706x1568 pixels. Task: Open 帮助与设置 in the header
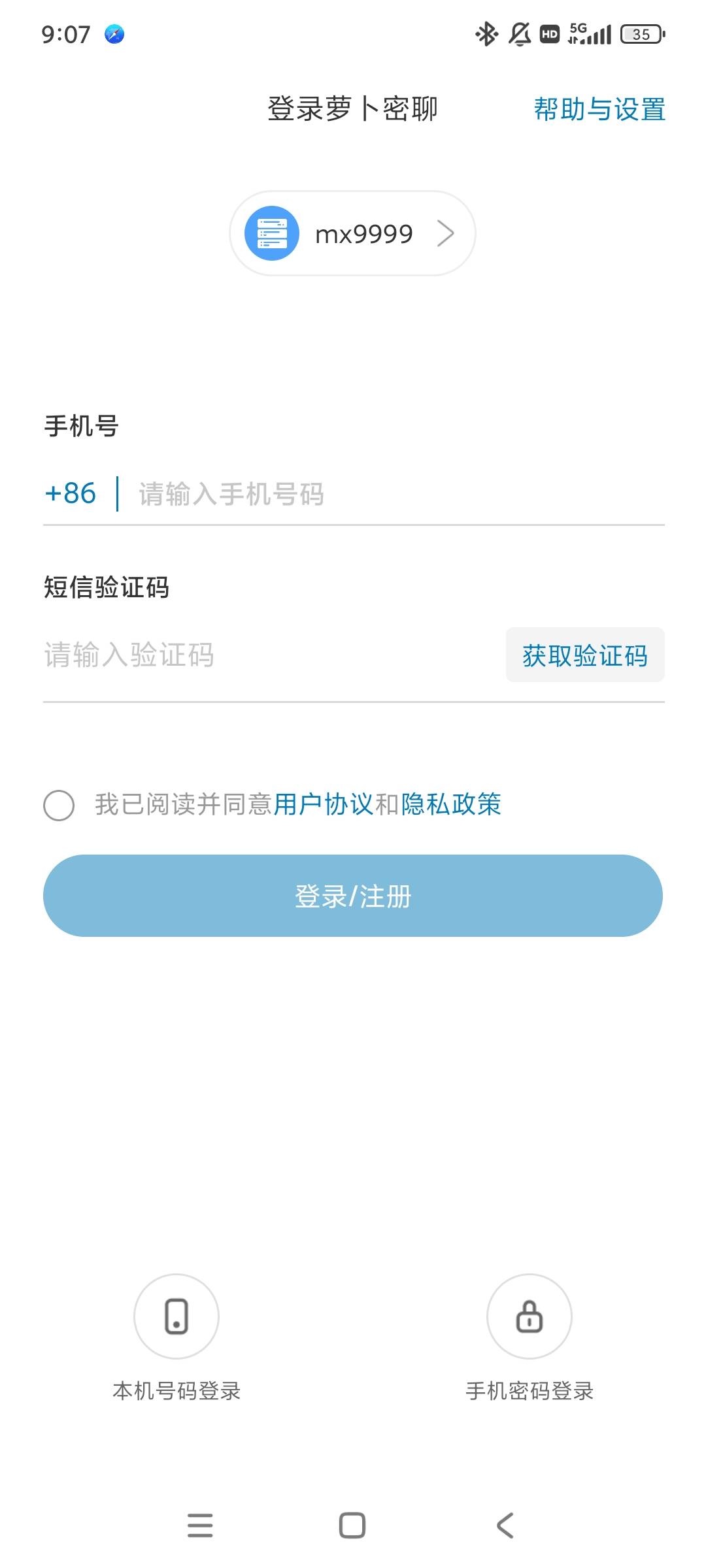[599, 109]
